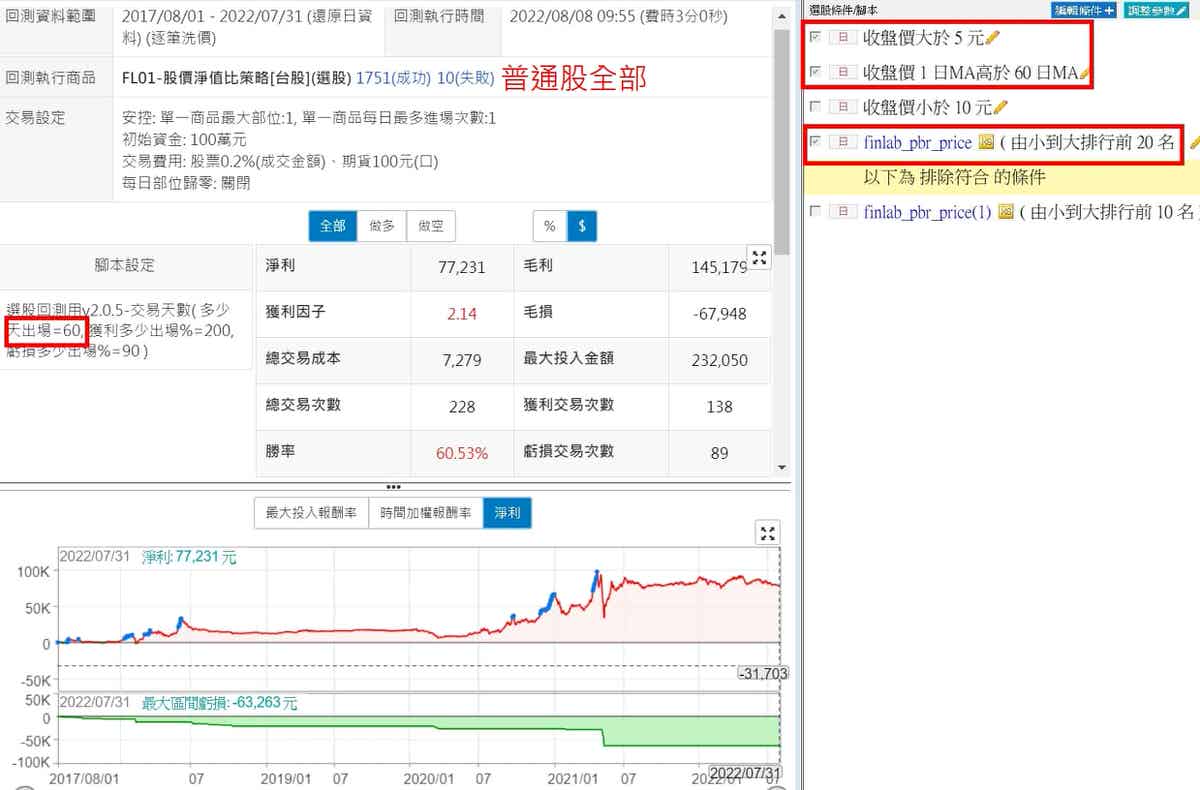The image size is (1200, 790).
Task: Click the 編輯條件 button
Action: coord(1084,9)
